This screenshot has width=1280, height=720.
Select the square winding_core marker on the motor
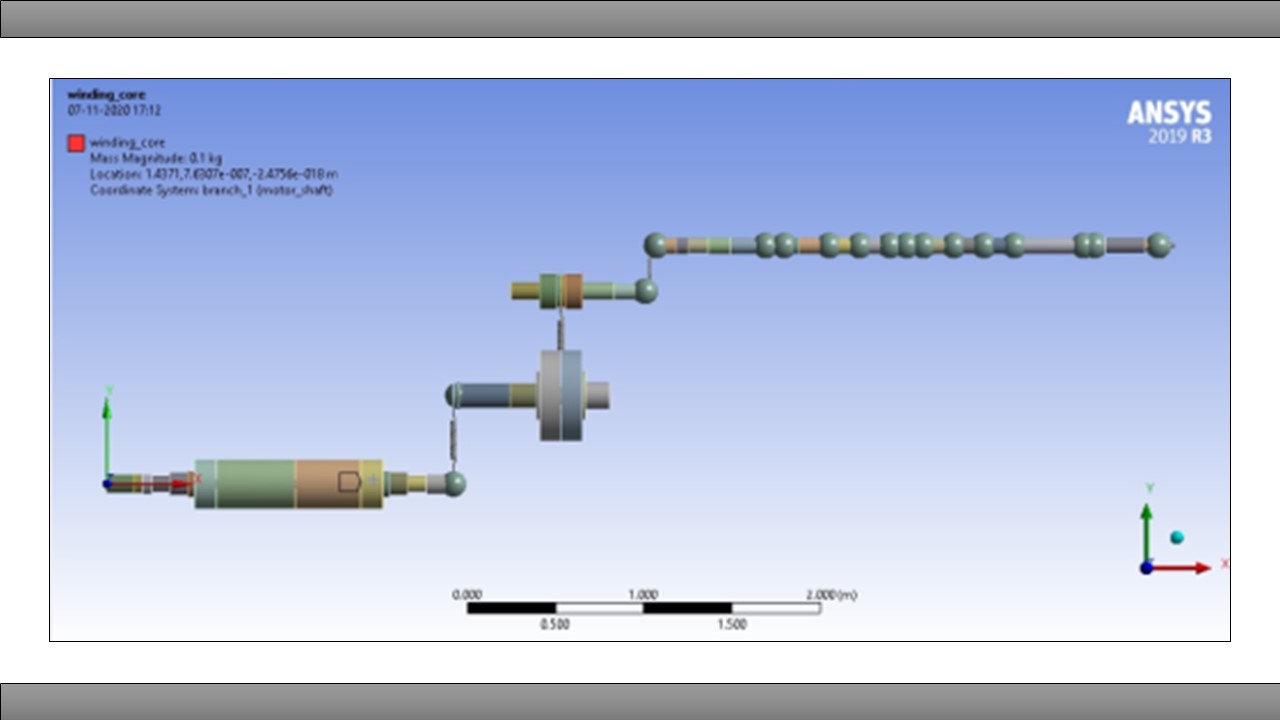(348, 482)
